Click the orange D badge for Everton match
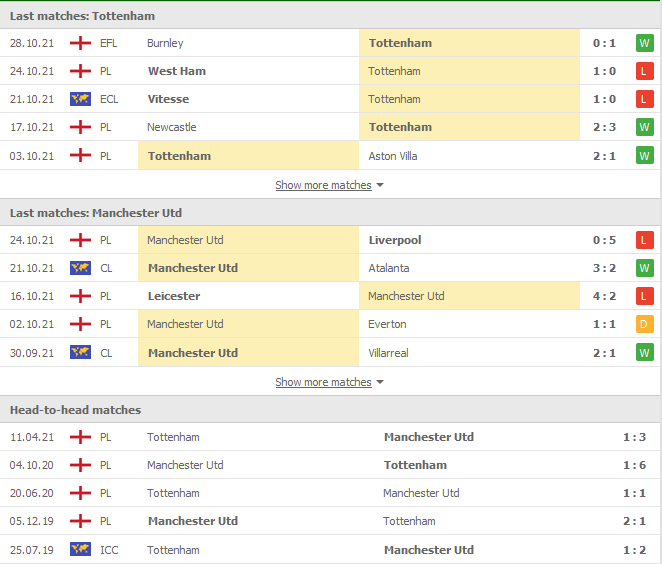The height and width of the screenshot is (564, 662). 644,324
